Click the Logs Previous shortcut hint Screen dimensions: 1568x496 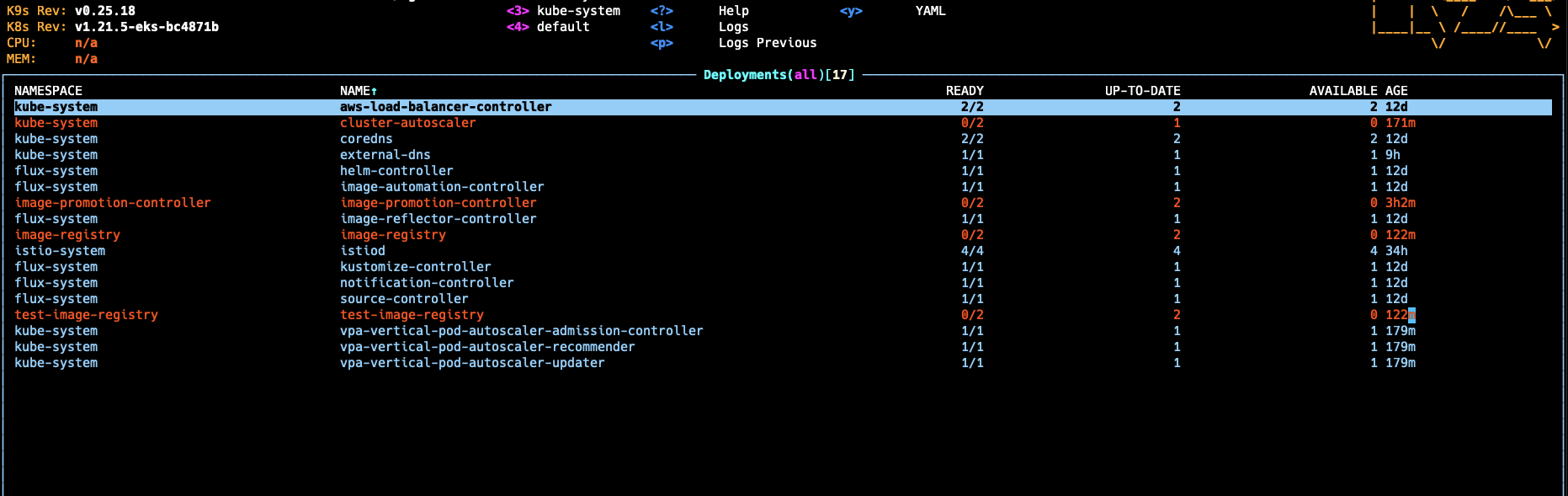pos(767,43)
